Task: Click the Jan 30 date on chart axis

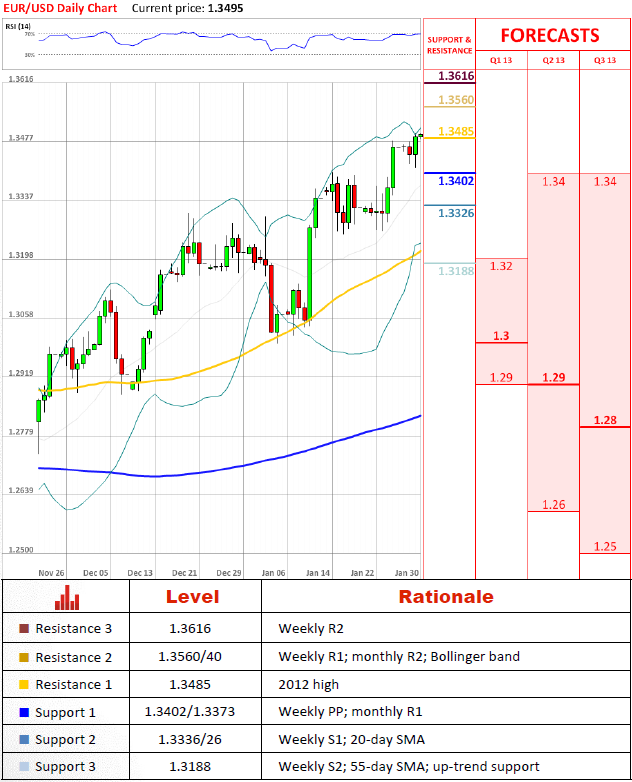Action: tap(407, 573)
